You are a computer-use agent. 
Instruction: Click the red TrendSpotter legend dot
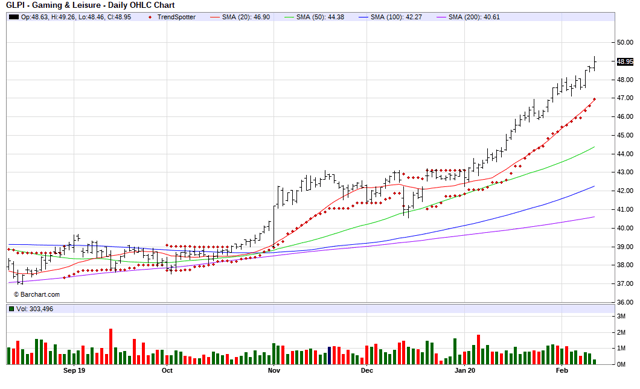click(x=151, y=17)
